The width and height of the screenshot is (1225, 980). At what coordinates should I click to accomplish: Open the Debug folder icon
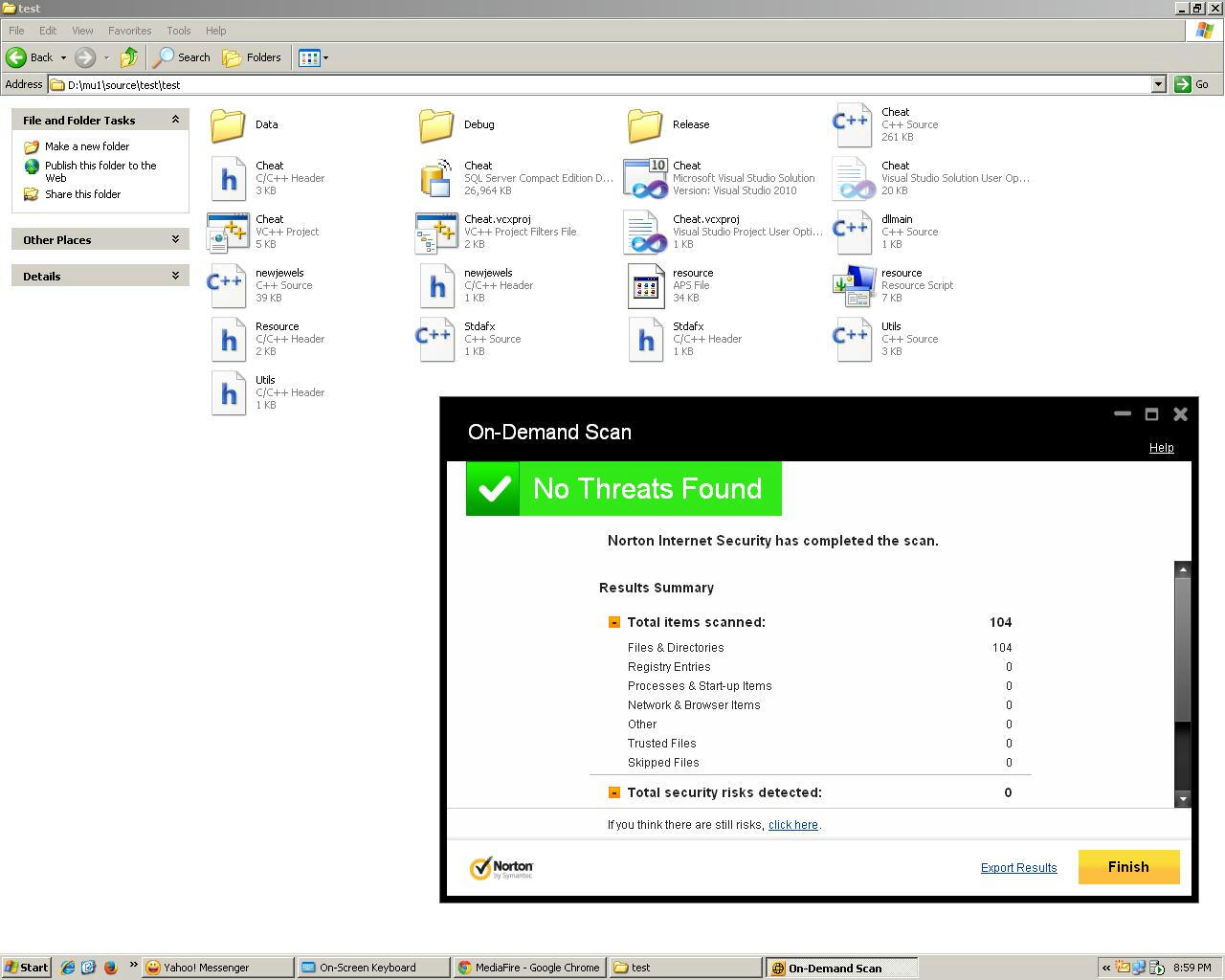436,124
